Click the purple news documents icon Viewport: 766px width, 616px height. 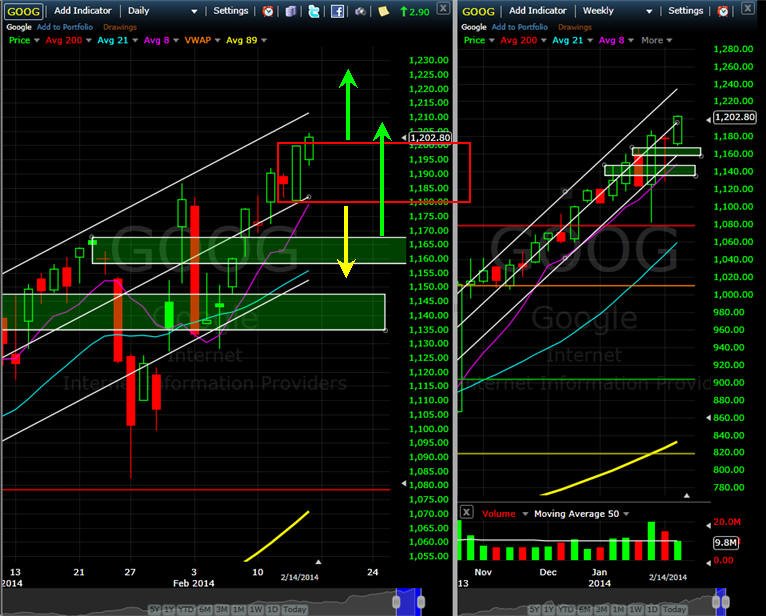pyautogui.click(x=291, y=11)
